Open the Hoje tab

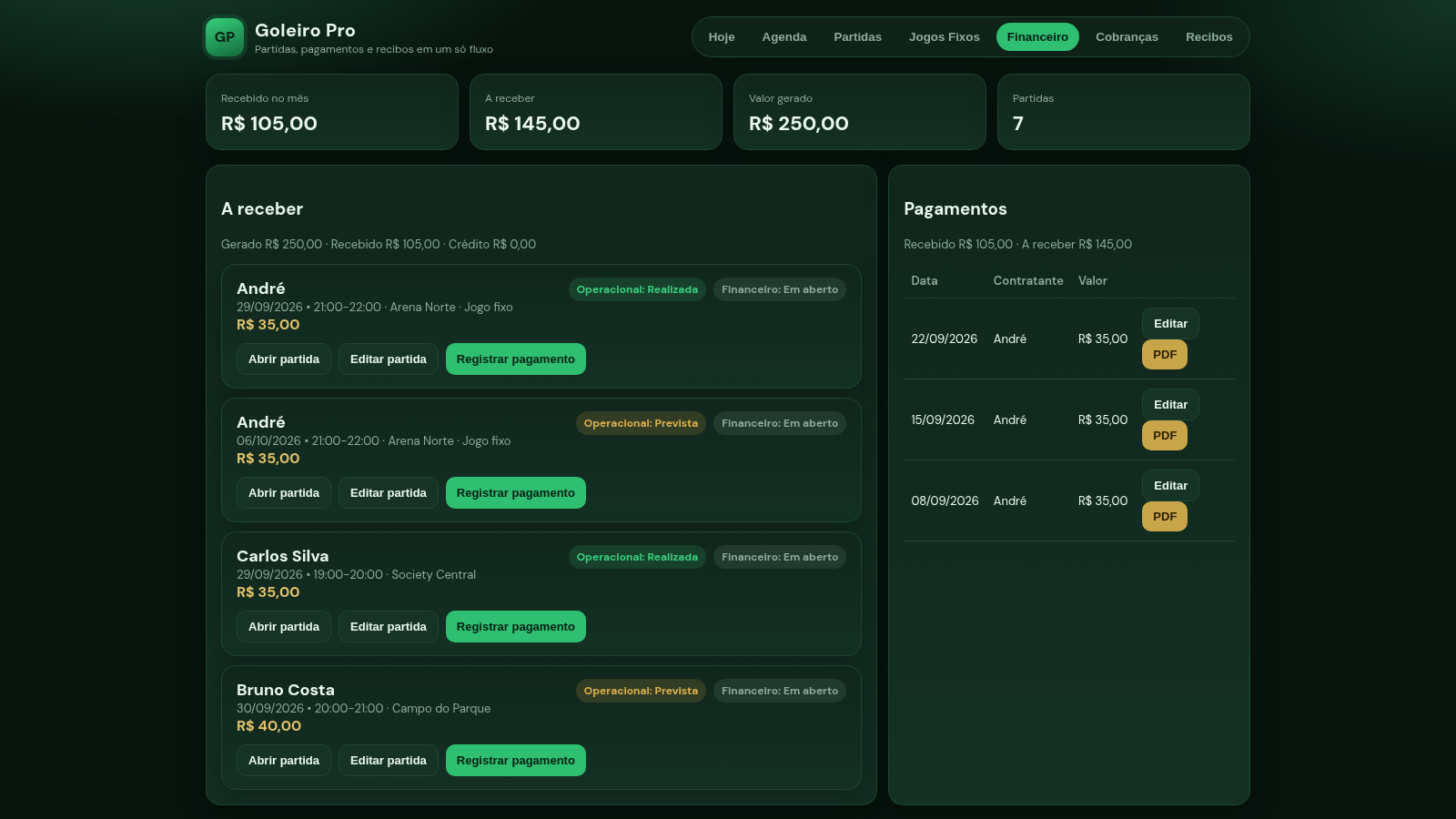pos(722,37)
